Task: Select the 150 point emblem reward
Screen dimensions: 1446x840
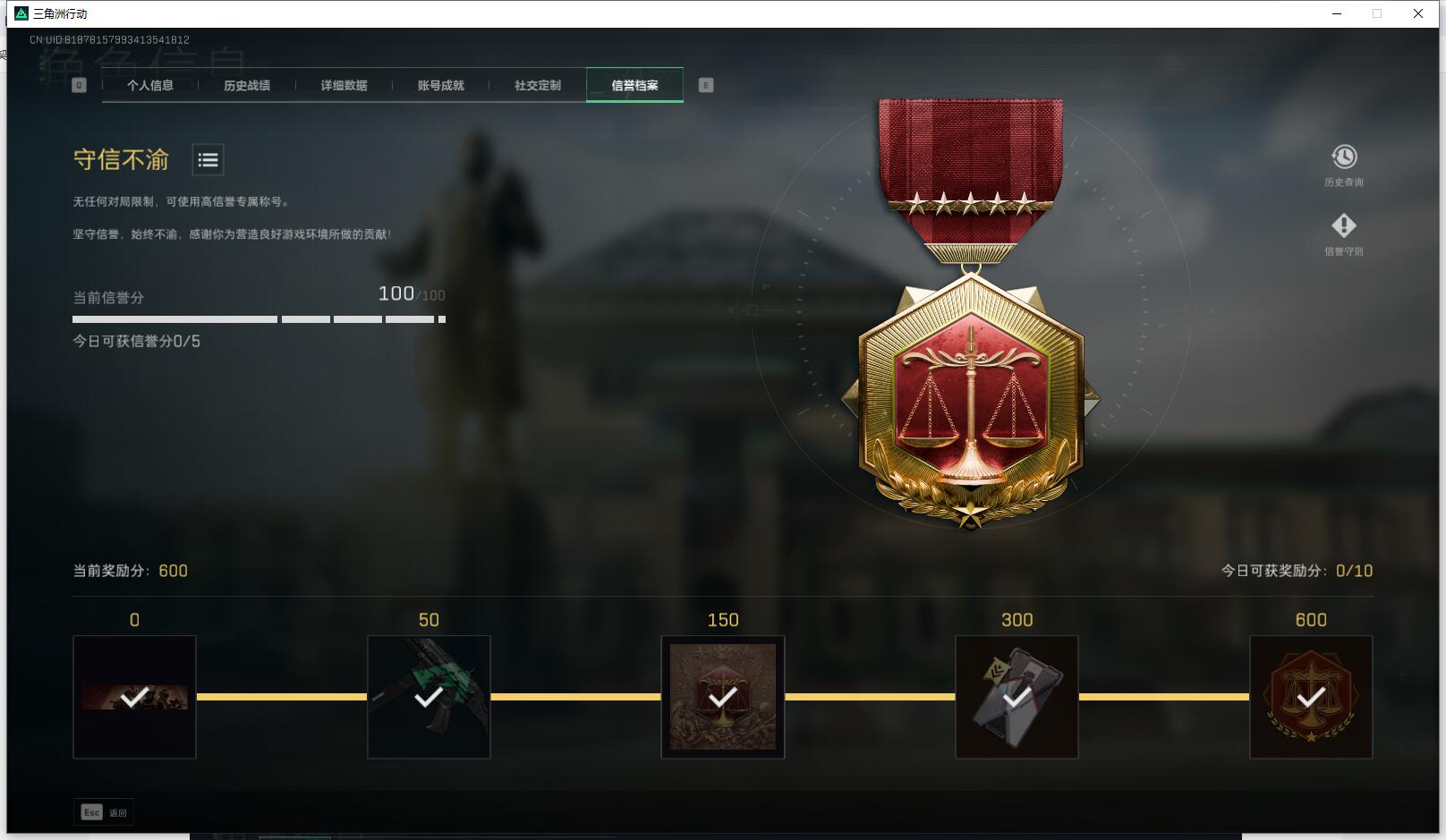Action: pyautogui.click(x=723, y=697)
